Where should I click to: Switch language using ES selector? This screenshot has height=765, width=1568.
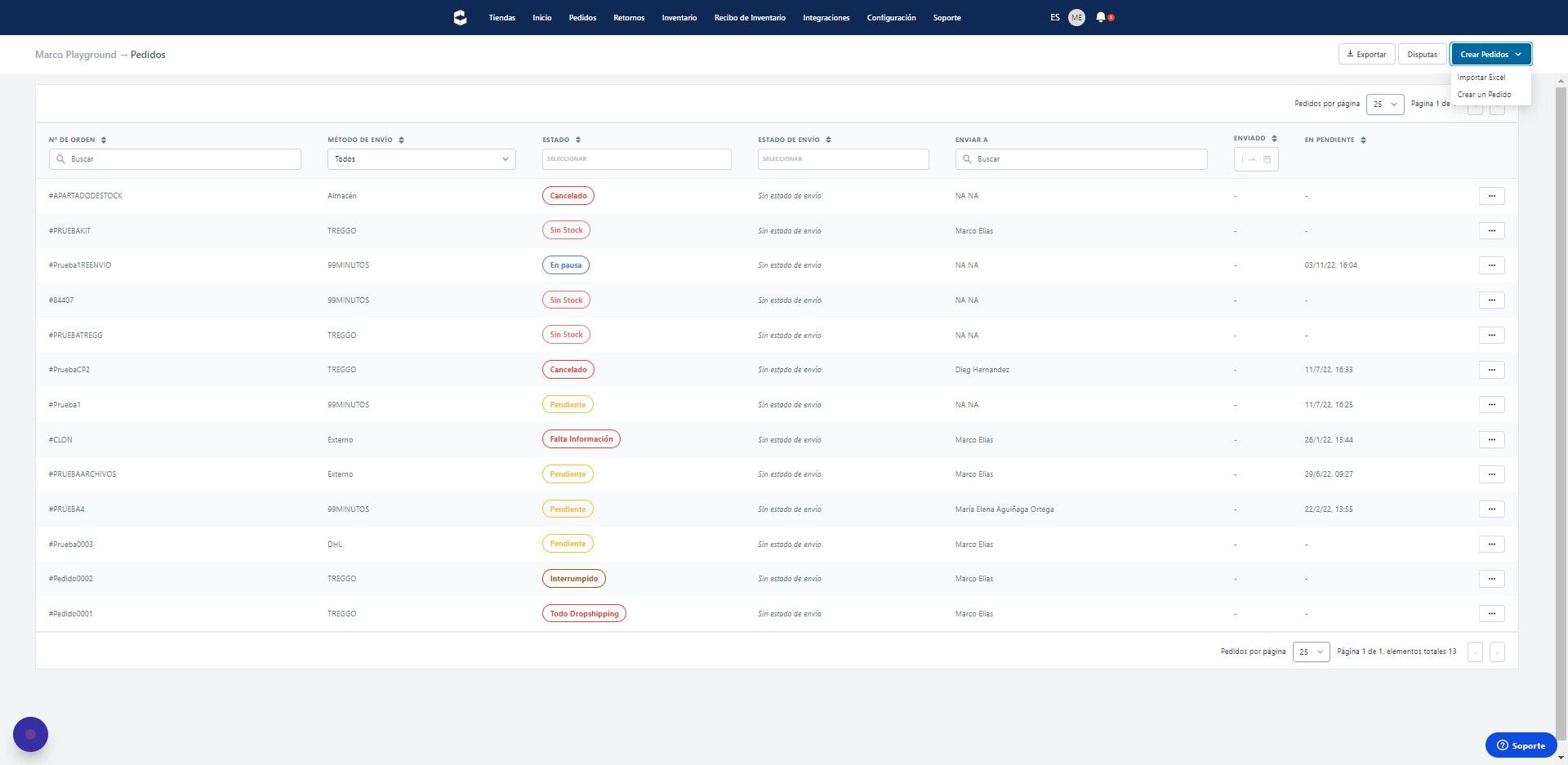1055,17
